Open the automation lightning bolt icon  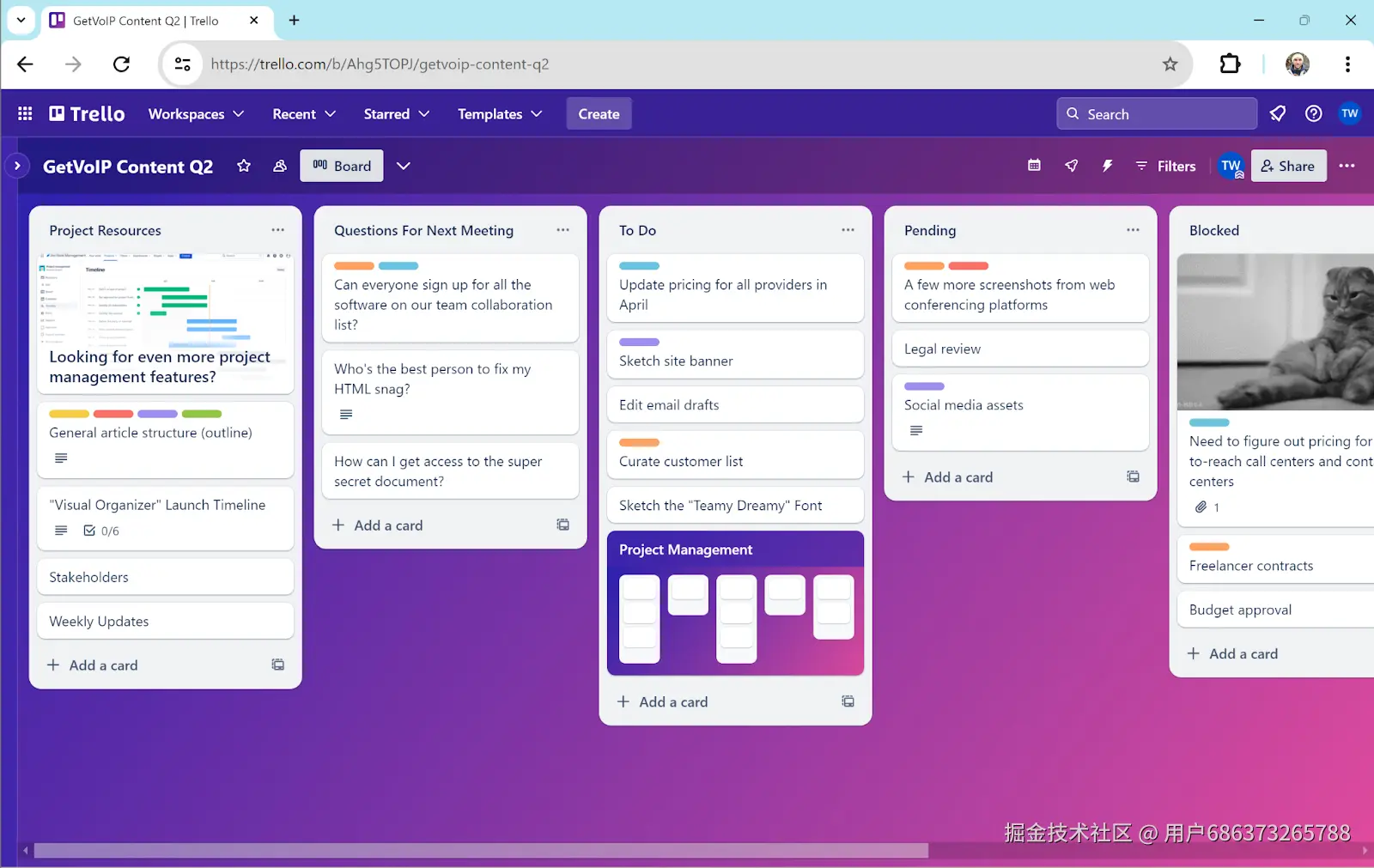point(1108,166)
